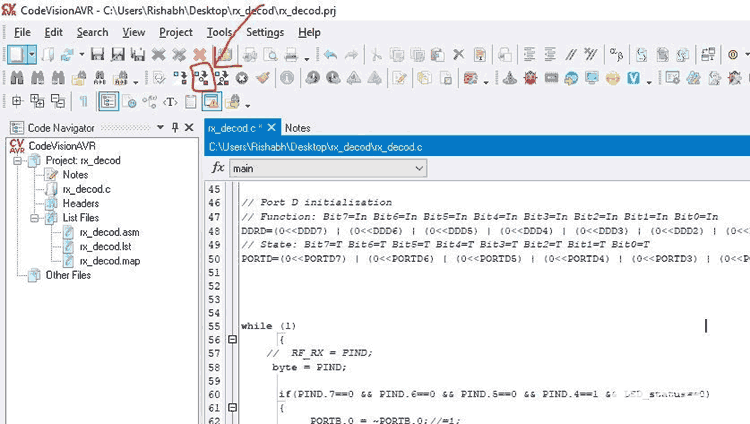Find text using the first binoculars icon

[x=17, y=77]
